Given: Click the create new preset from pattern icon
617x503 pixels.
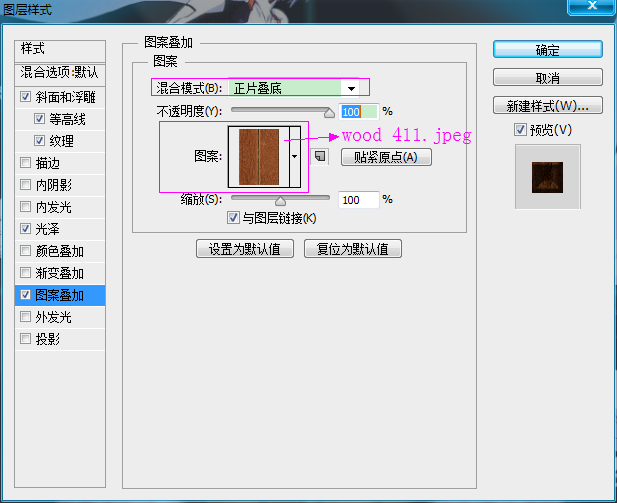Looking at the screenshot, I should (x=320, y=157).
